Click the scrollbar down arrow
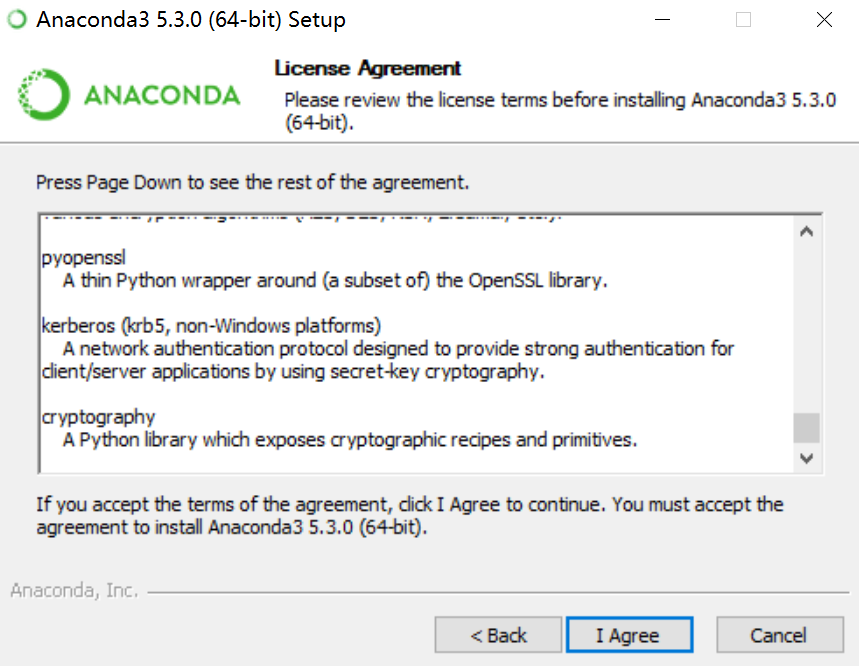This screenshot has height=666, width=859. (806, 458)
